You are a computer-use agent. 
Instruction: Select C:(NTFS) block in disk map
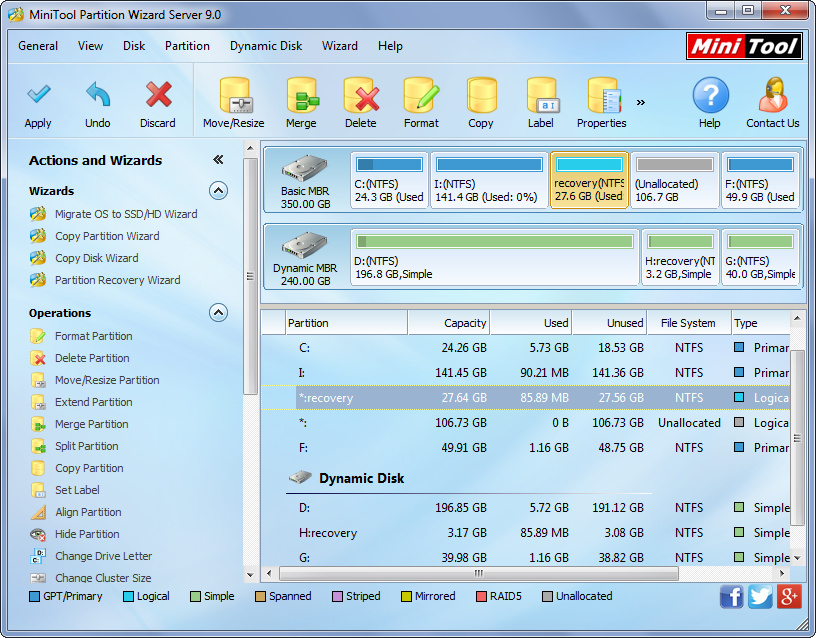389,180
